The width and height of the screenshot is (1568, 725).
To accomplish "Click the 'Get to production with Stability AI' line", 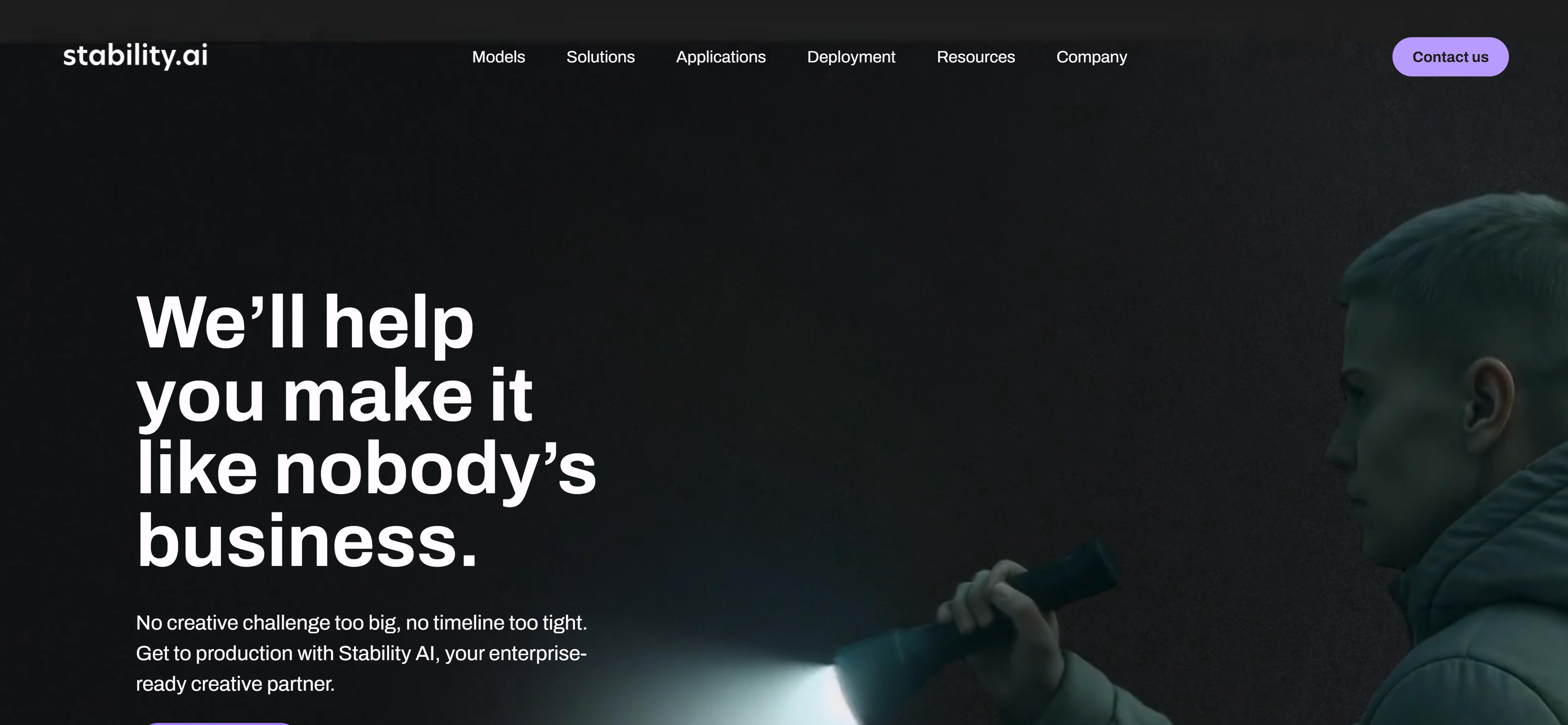I will coord(361,653).
